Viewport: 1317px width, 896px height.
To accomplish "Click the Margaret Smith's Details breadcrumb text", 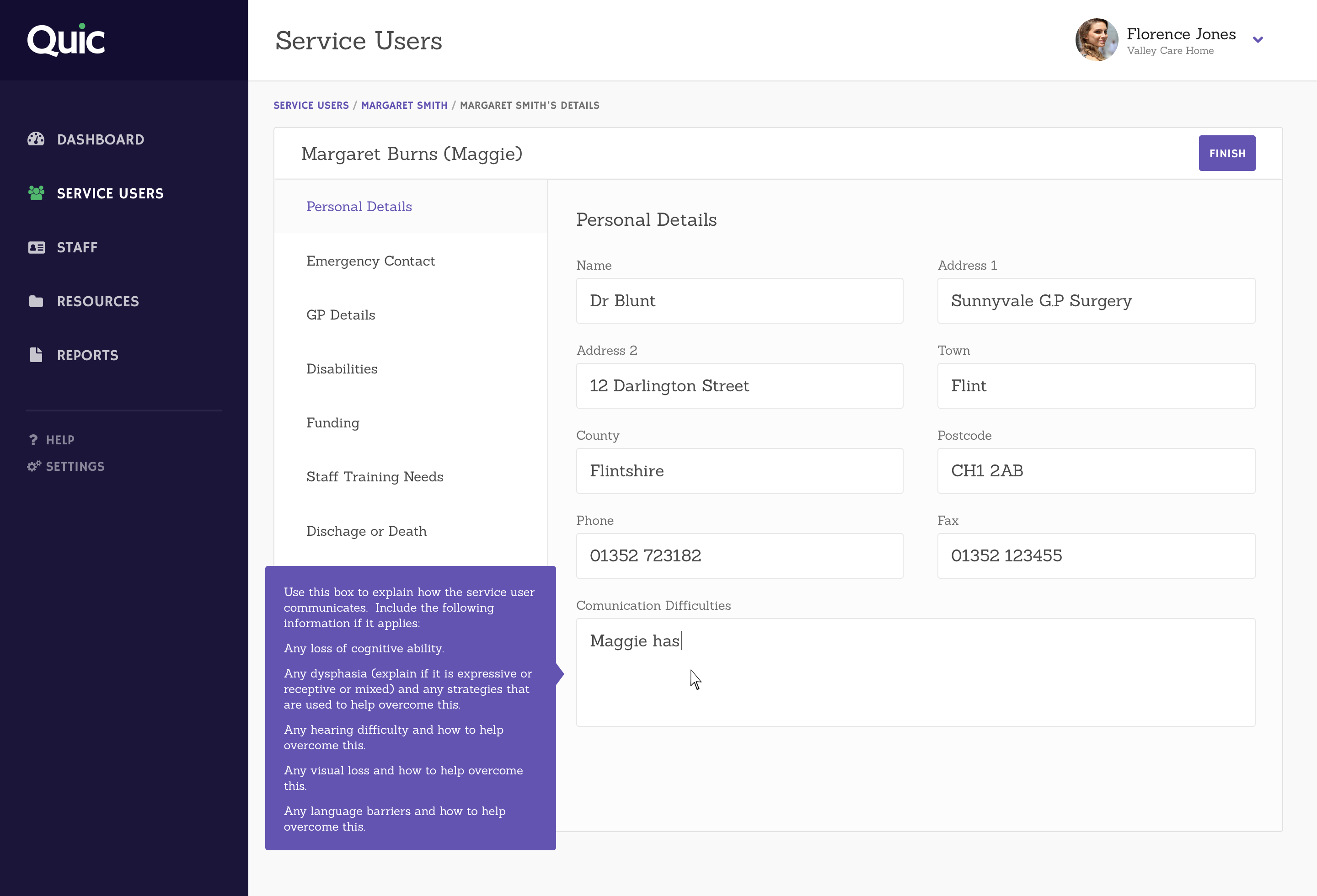I will (x=529, y=105).
